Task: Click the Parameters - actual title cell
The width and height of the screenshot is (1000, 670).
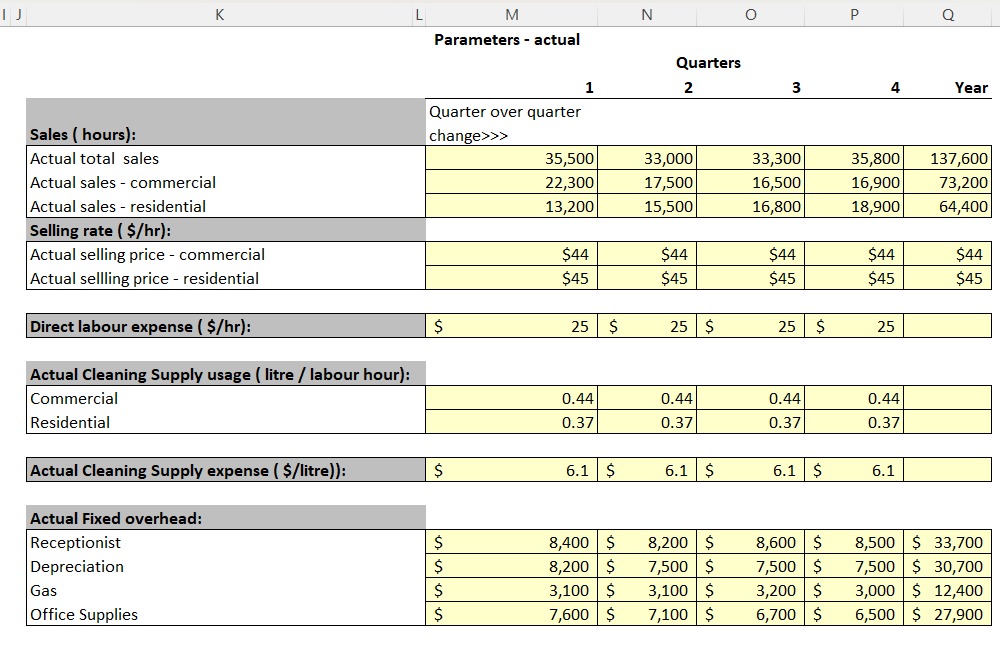Action: tap(506, 39)
